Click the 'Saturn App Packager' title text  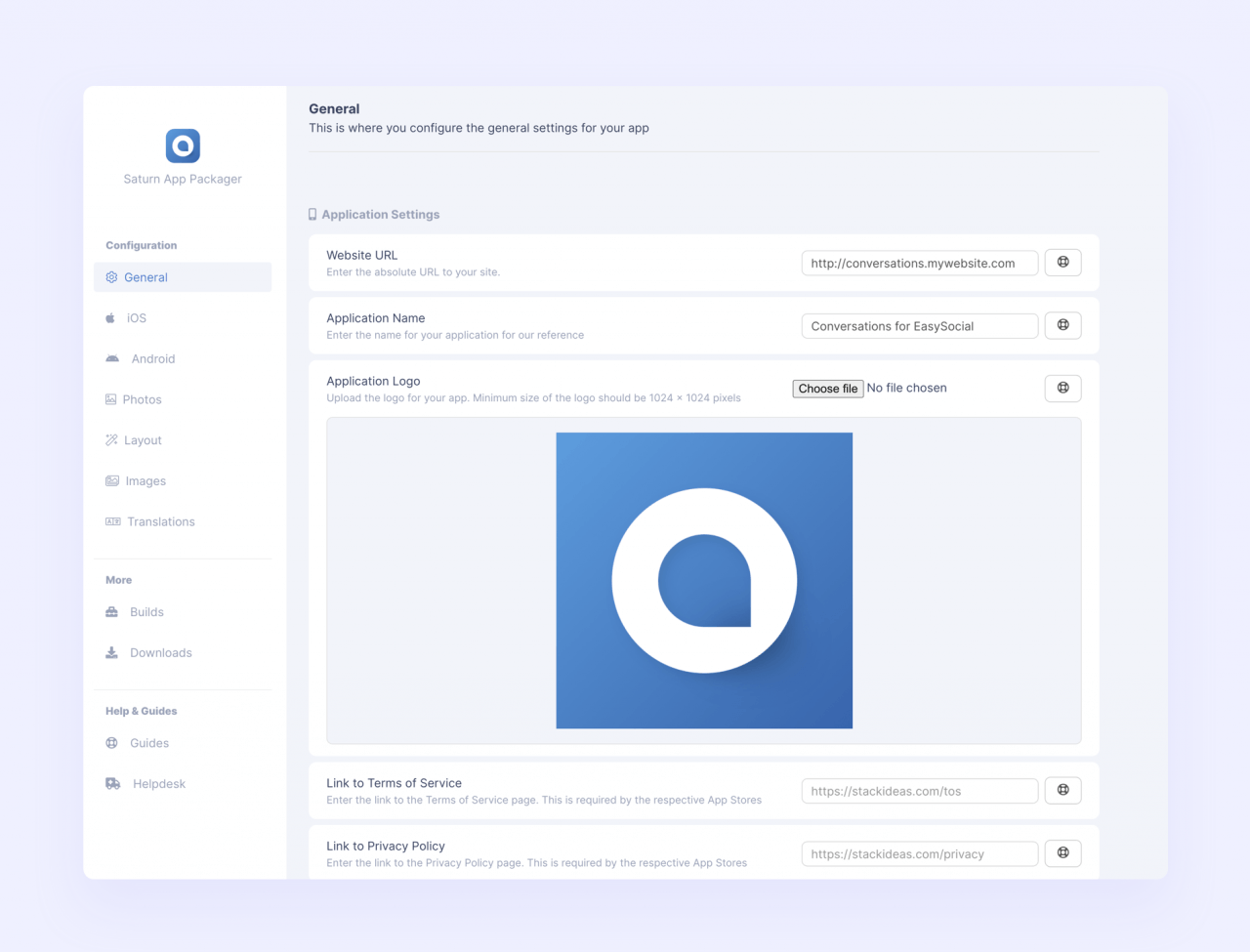click(183, 179)
